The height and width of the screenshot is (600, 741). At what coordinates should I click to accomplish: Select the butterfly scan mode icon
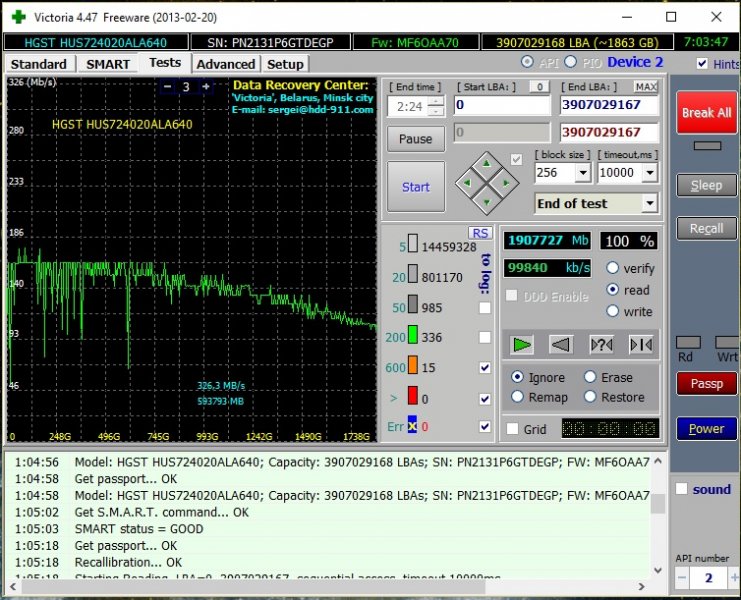640,345
